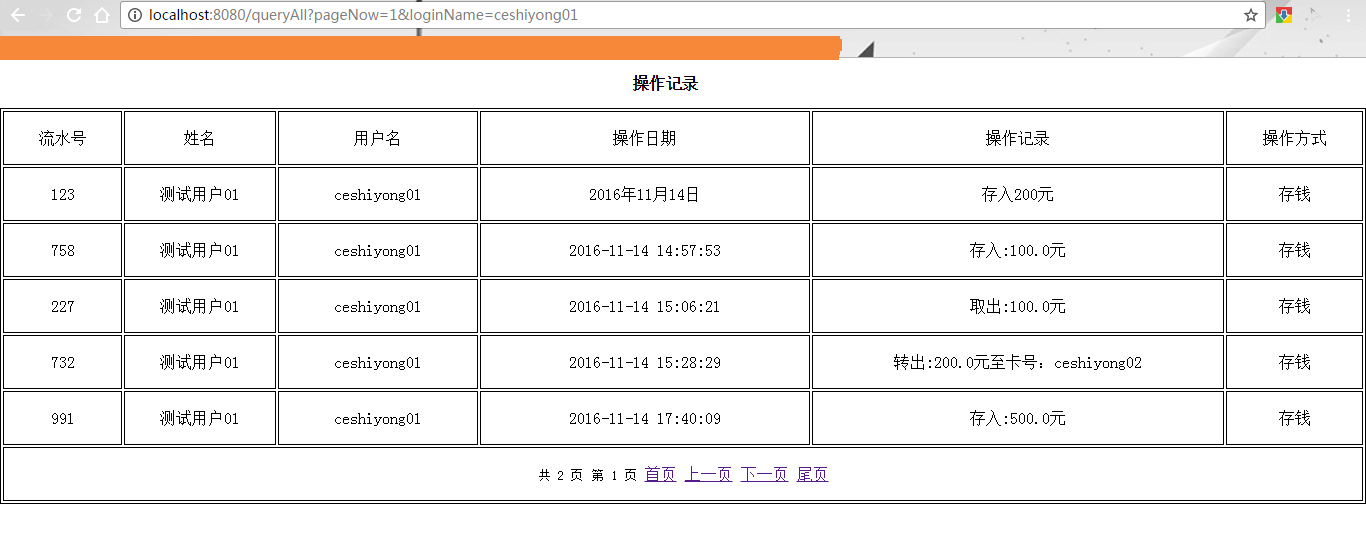Jump to last page via 尾页 link

click(812, 474)
